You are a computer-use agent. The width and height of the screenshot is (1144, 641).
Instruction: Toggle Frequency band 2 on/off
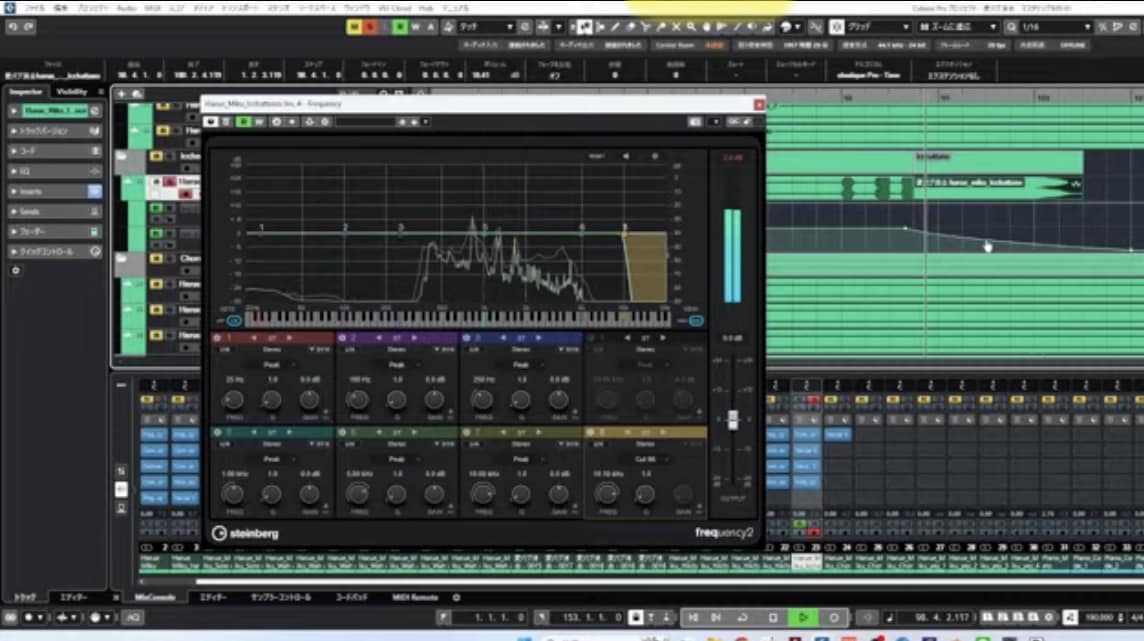tap(342, 338)
